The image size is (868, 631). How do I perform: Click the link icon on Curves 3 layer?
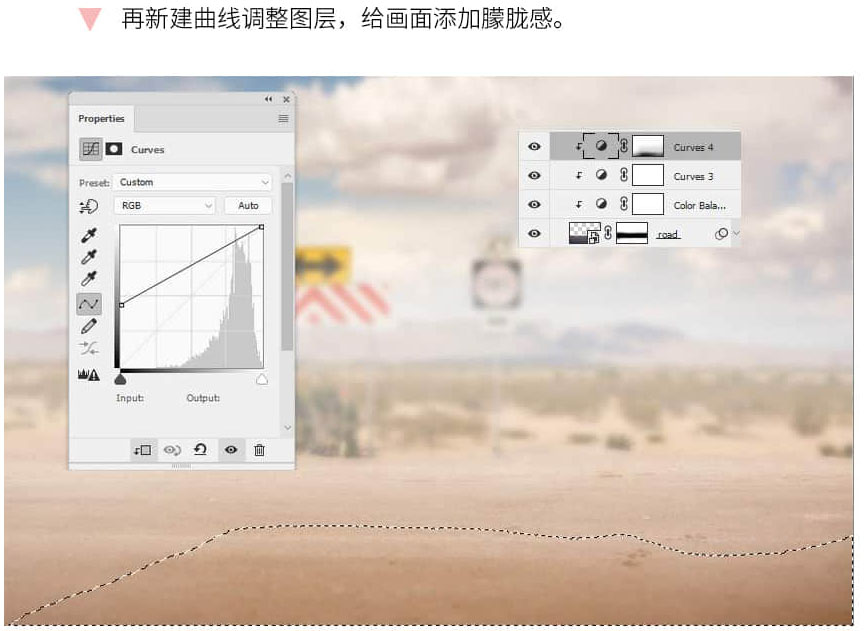pos(624,175)
